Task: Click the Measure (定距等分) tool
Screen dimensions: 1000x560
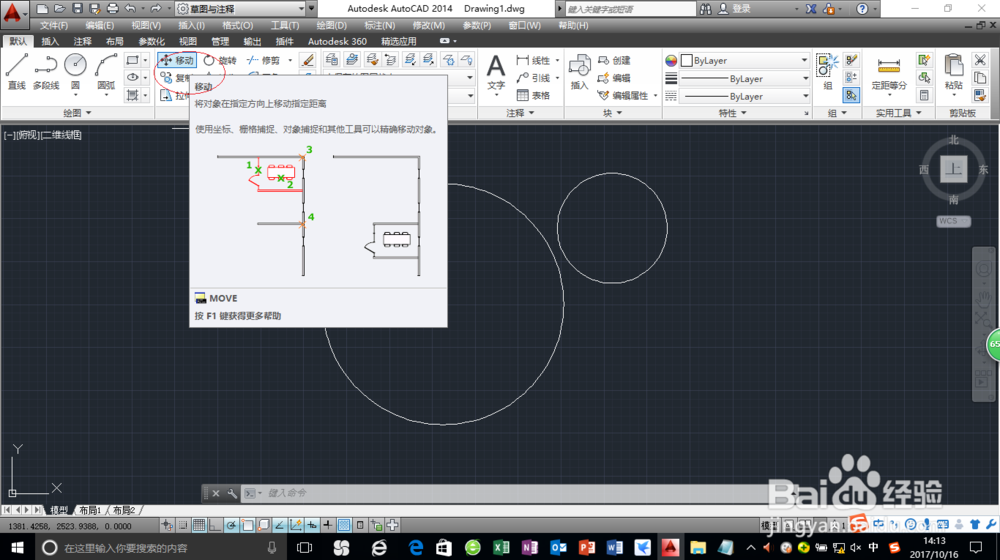Action: [889, 71]
